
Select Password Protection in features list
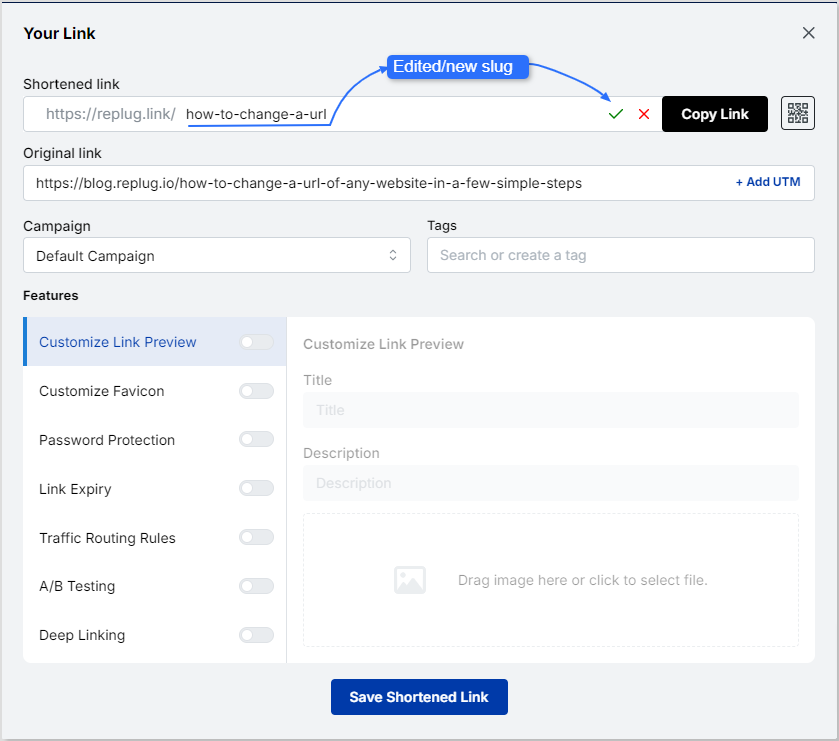coord(107,440)
